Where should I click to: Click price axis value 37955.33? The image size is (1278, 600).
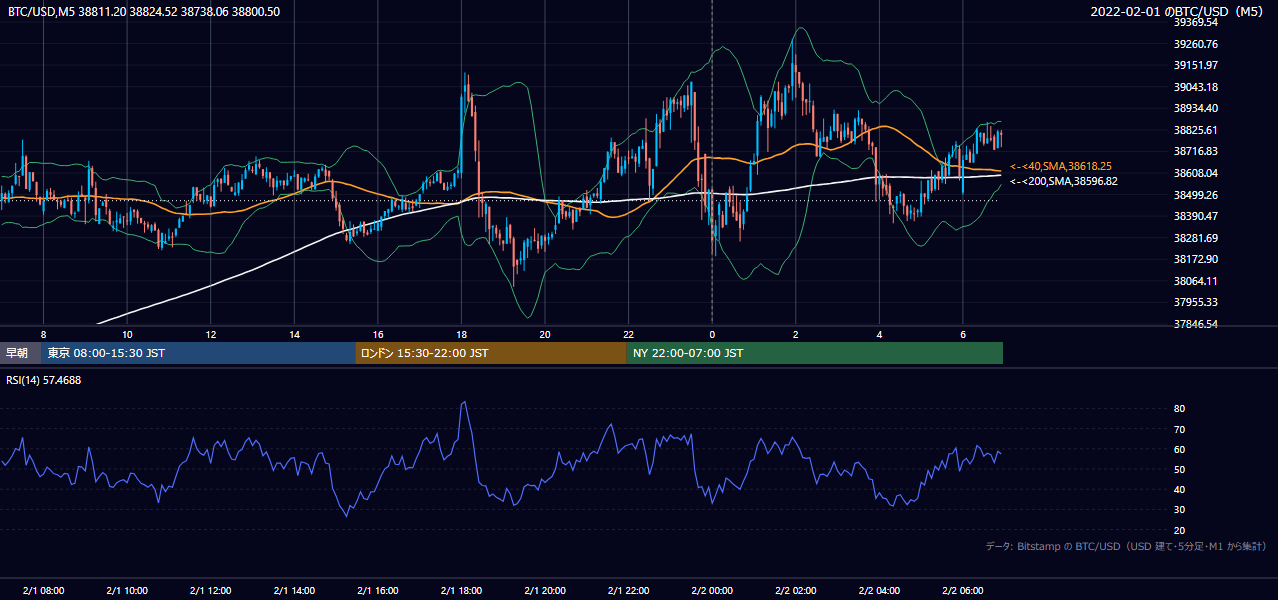(x=1195, y=302)
